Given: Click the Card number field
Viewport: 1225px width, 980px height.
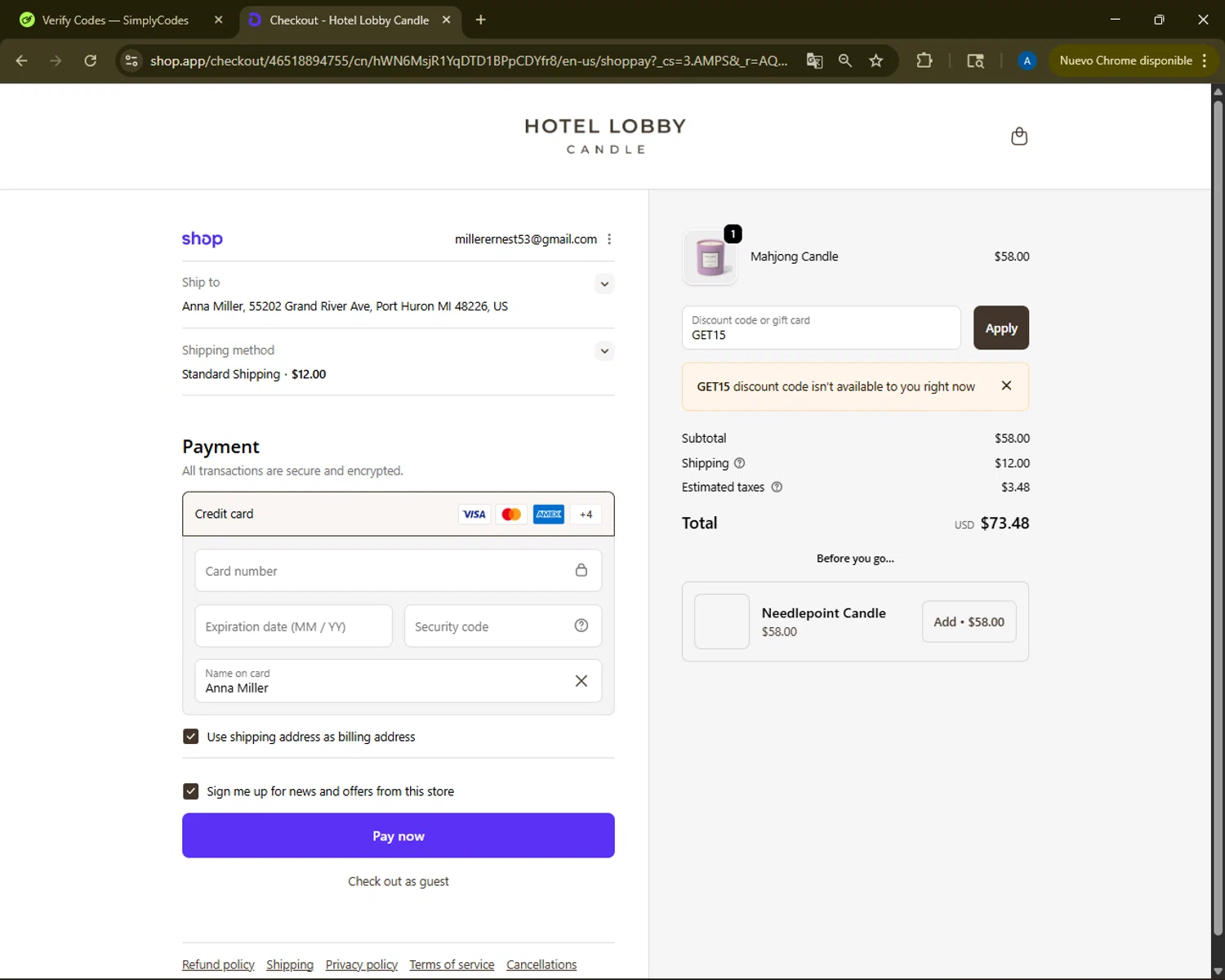Looking at the screenshot, I should (x=399, y=570).
